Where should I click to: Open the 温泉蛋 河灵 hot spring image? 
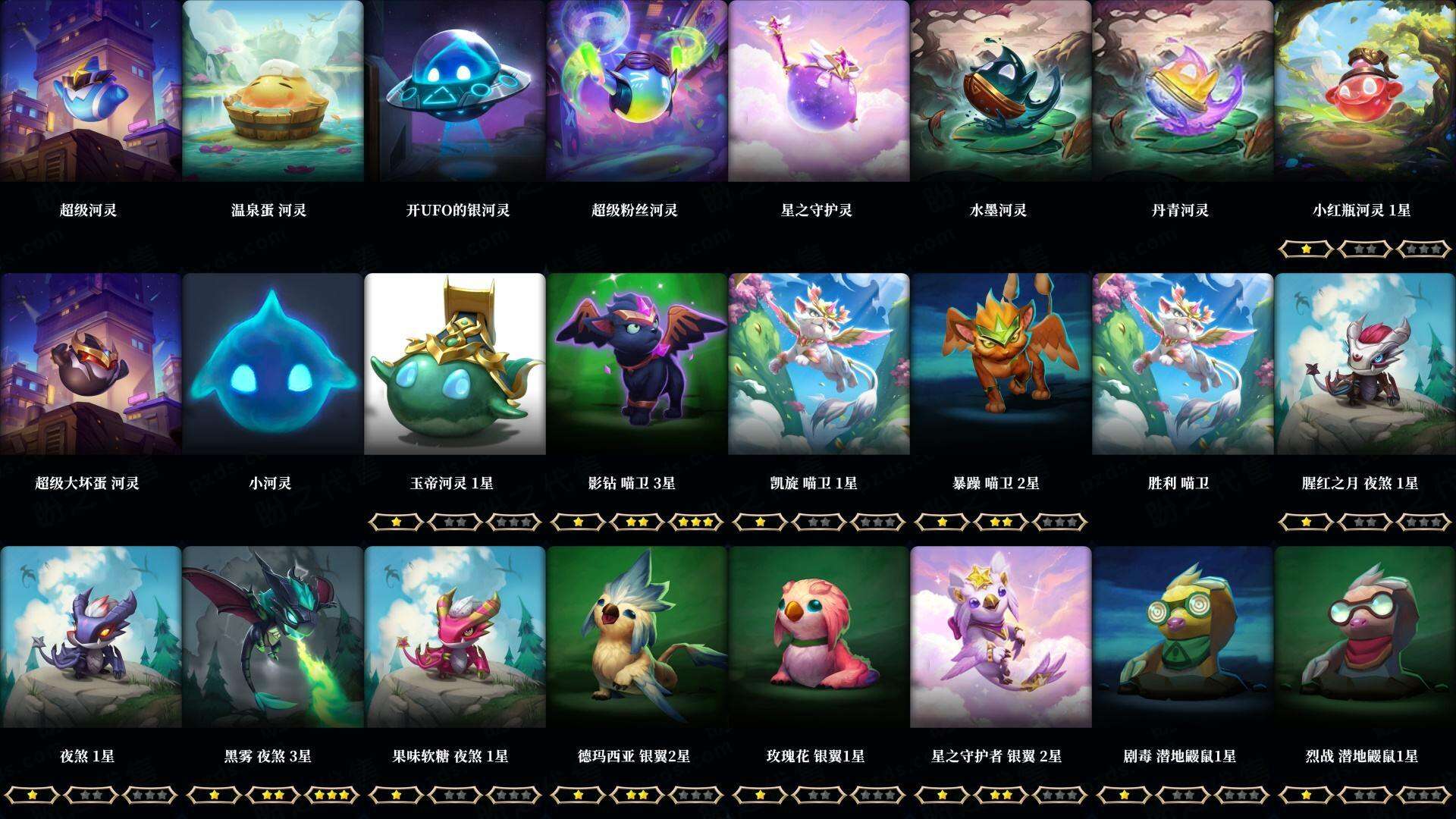click(273, 91)
